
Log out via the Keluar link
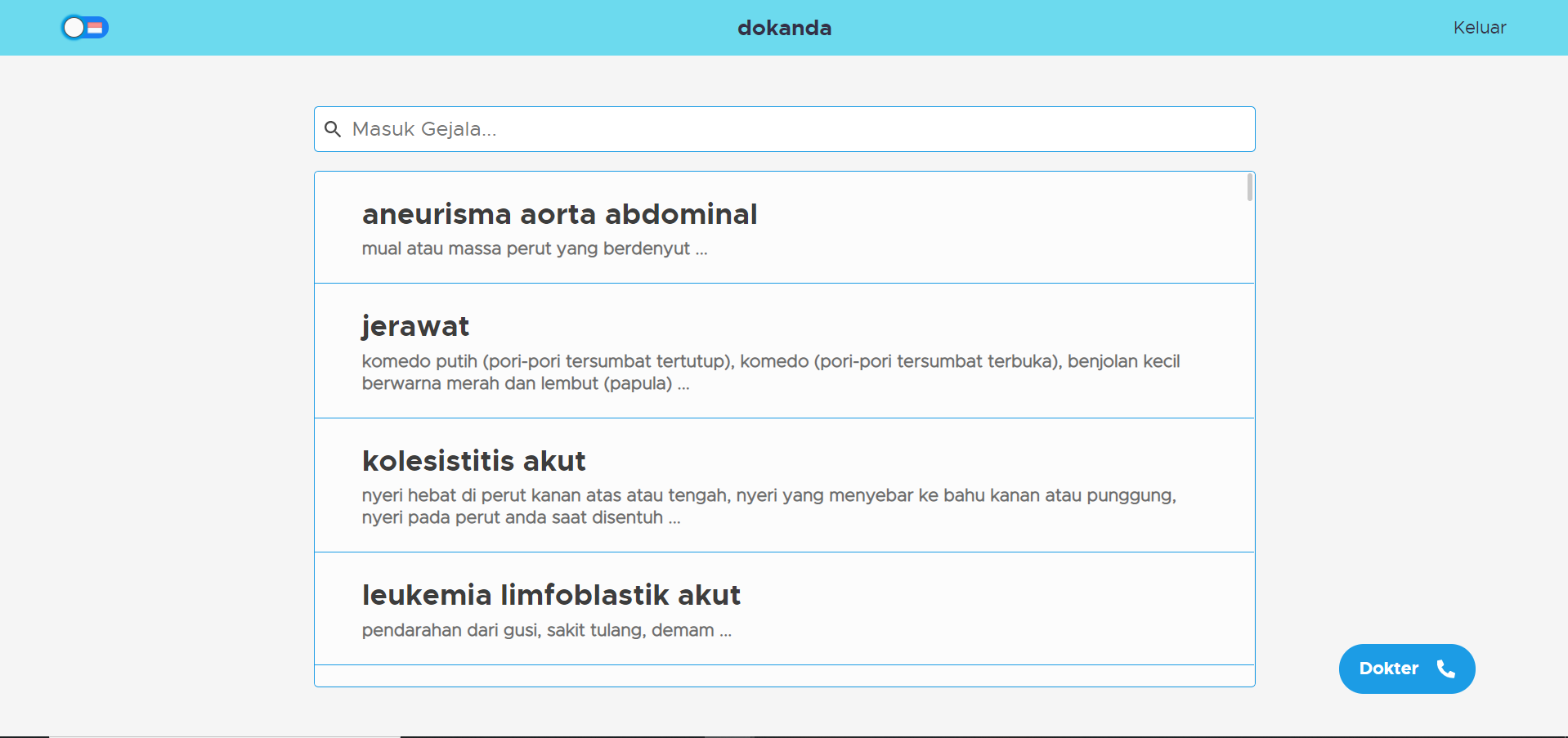[1479, 28]
